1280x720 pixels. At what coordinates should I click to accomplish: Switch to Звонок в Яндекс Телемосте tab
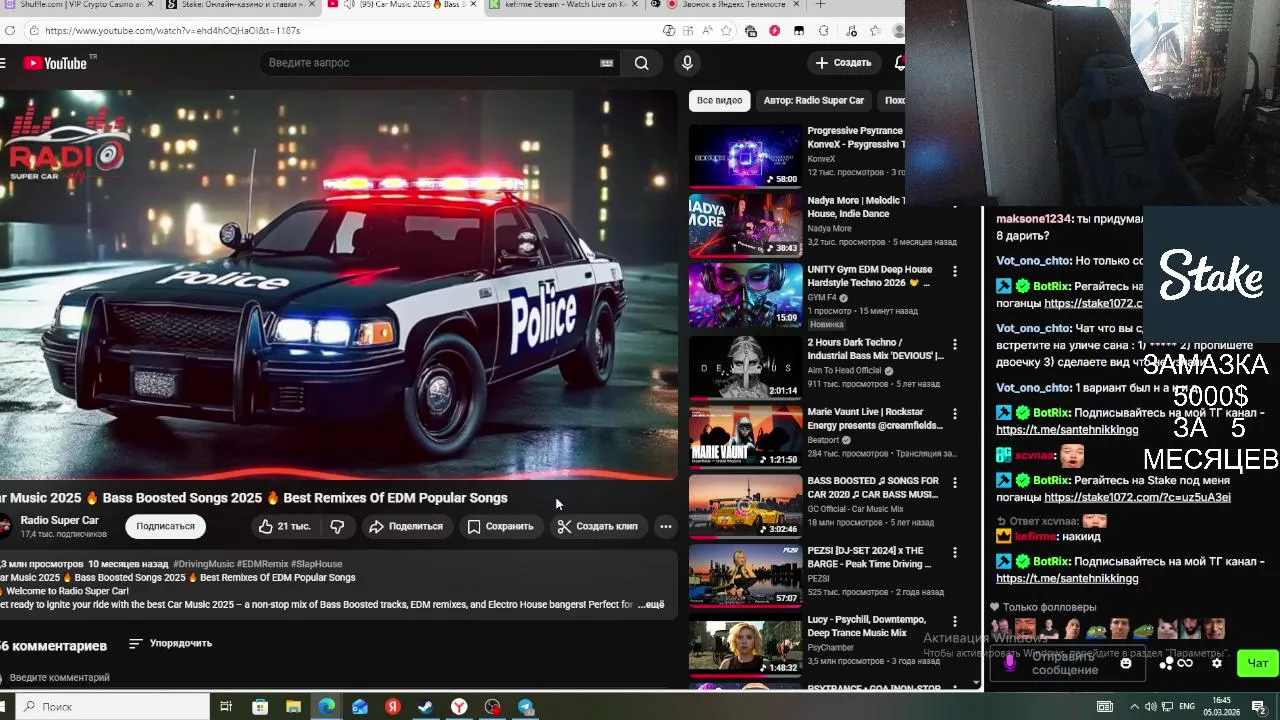click(728, 5)
